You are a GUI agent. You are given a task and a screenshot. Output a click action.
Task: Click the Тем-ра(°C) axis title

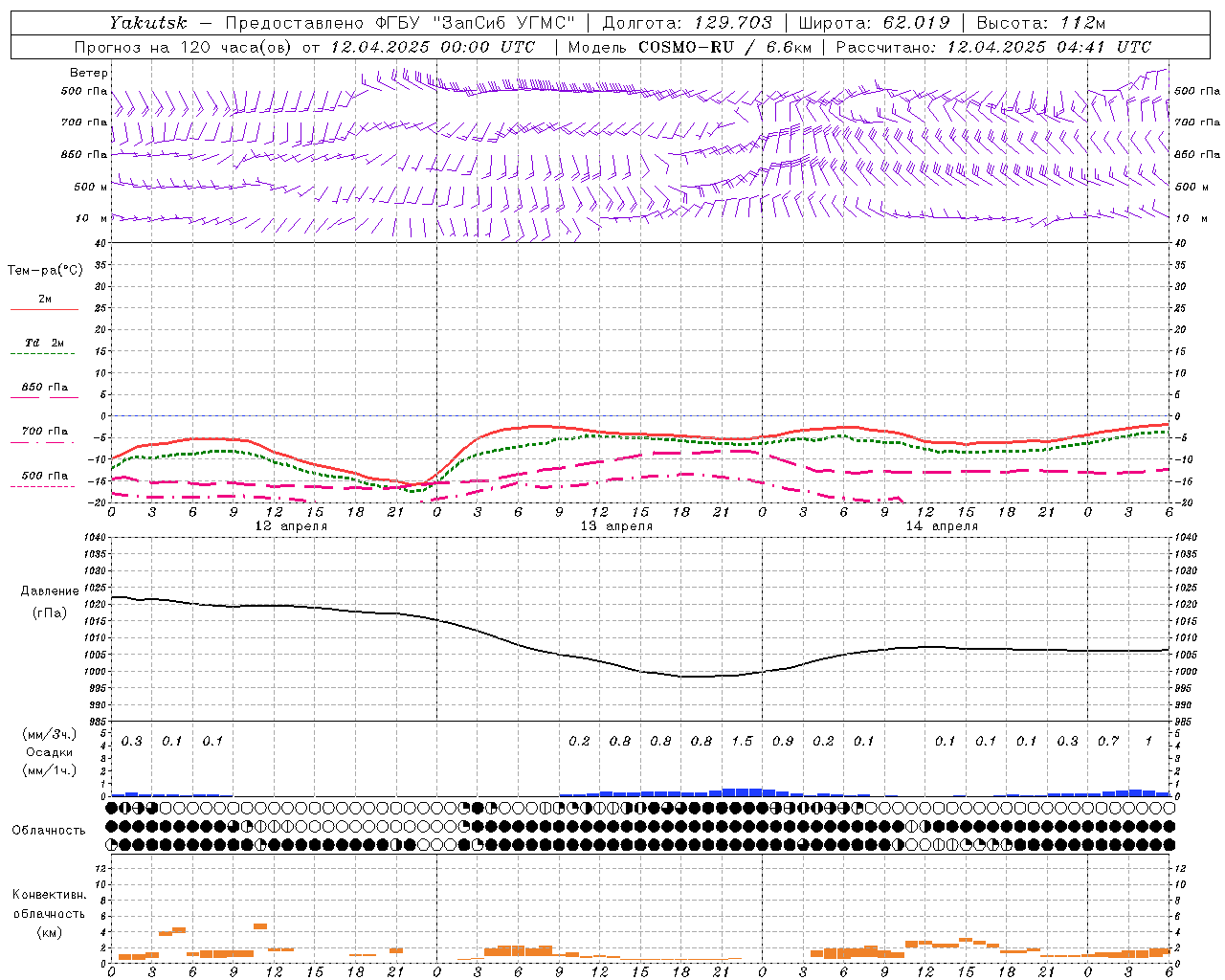click(x=45, y=271)
